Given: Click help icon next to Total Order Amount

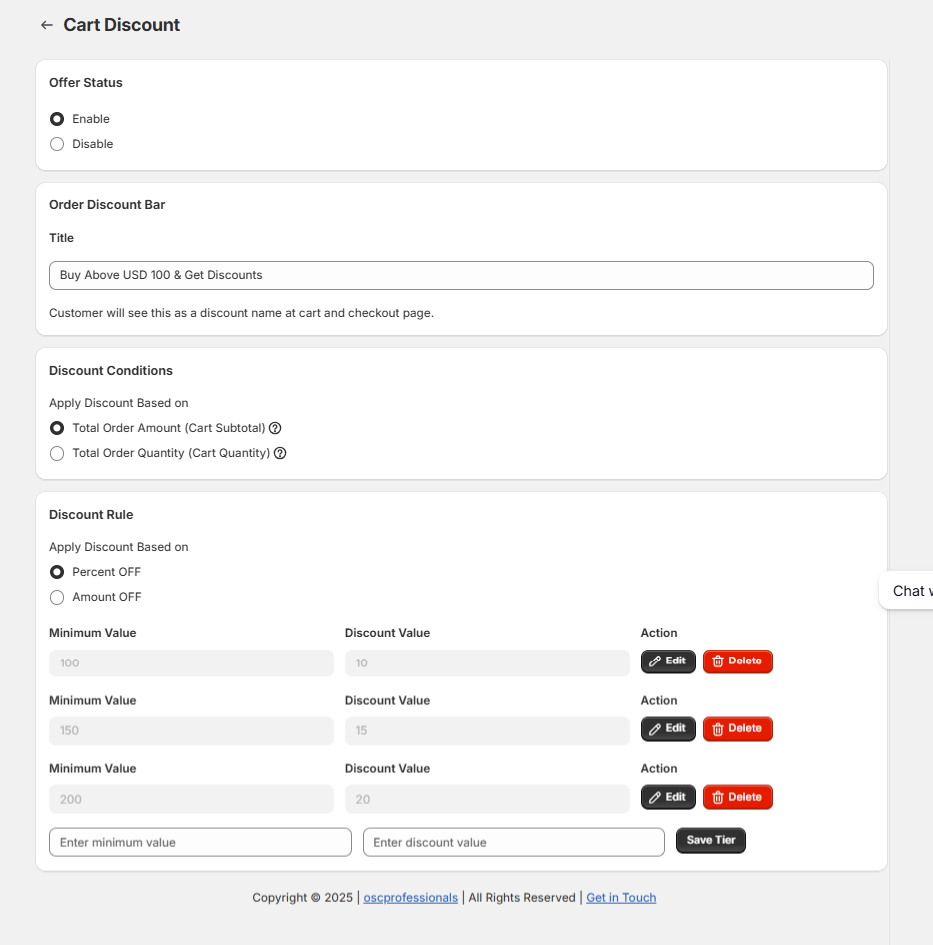Looking at the screenshot, I should (x=275, y=428).
